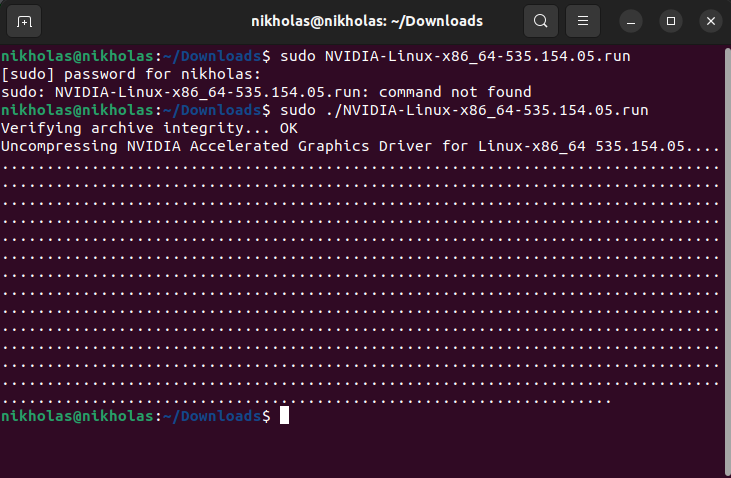Image resolution: width=731 pixels, height=478 pixels.
Task: Open a new terminal tab
Action: [x=24, y=21]
